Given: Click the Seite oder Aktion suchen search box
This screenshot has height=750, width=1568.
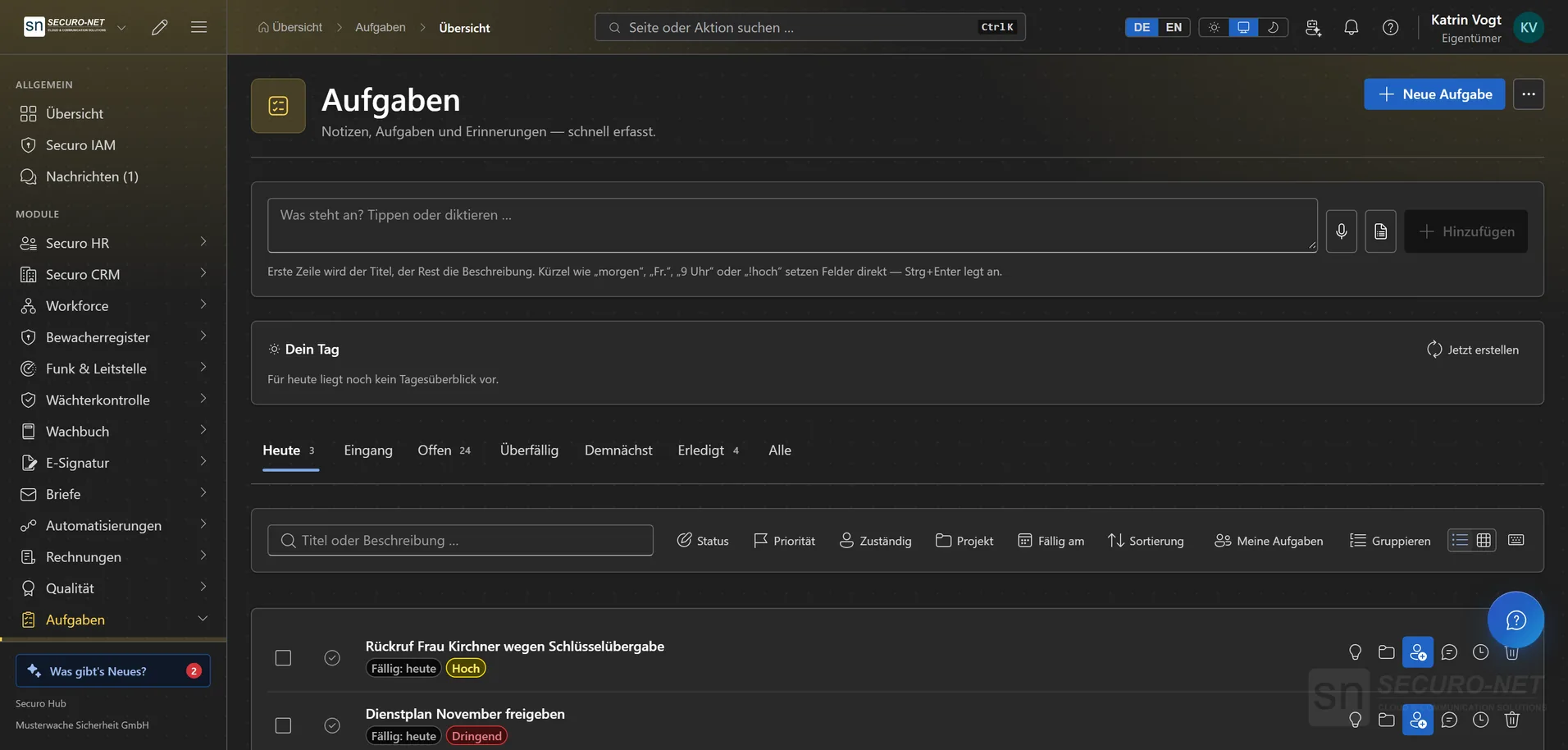Looking at the screenshot, I should click(x=810, y=27).
